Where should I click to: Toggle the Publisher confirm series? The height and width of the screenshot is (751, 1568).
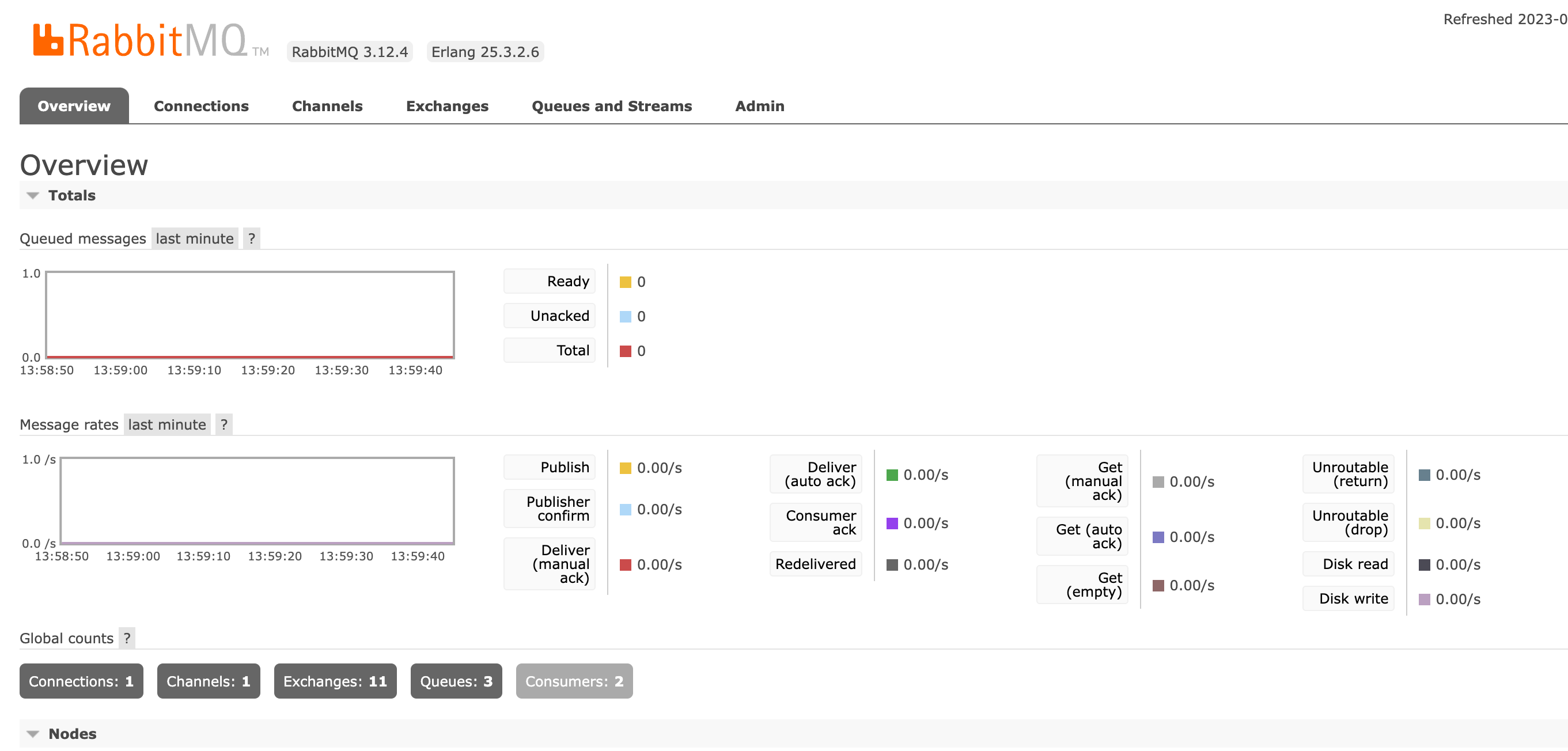click(549, 509)
